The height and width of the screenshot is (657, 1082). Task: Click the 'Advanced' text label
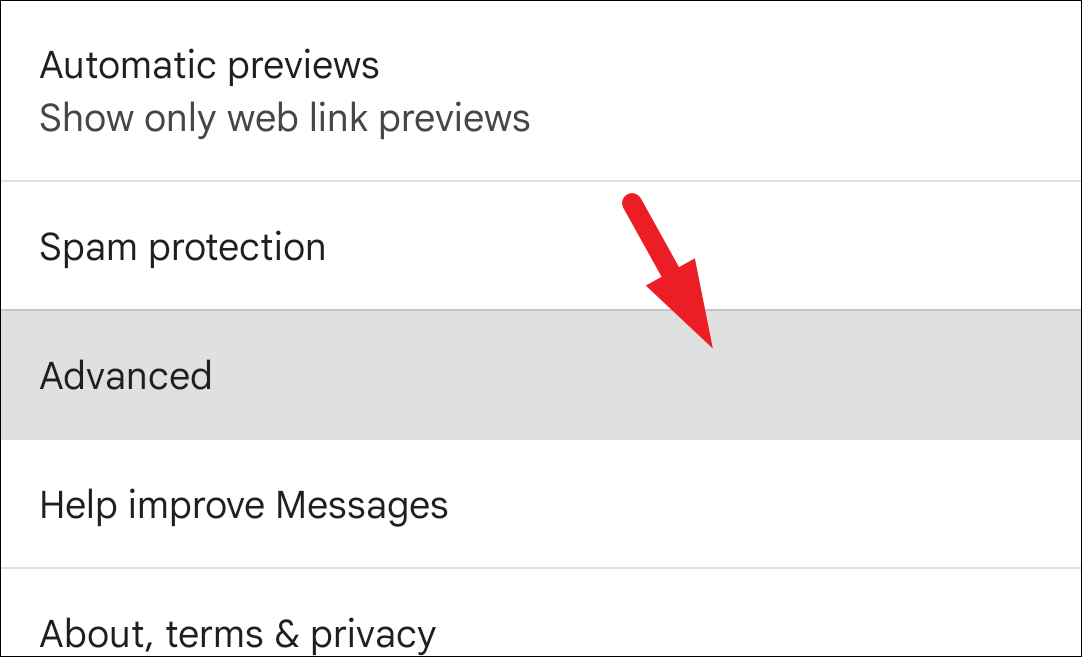click(126, 375)
